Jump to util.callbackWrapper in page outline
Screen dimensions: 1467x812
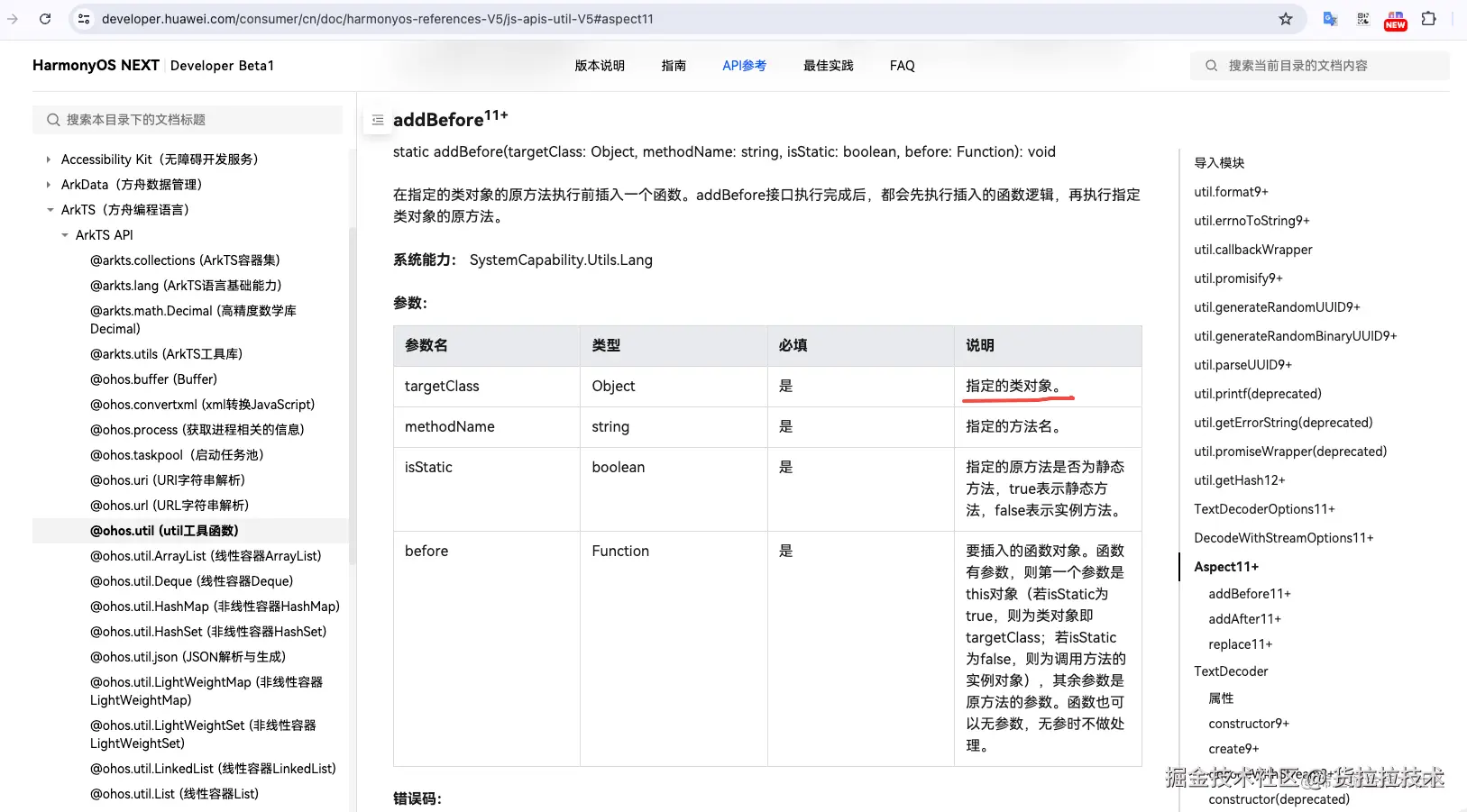click(1253, 250)
